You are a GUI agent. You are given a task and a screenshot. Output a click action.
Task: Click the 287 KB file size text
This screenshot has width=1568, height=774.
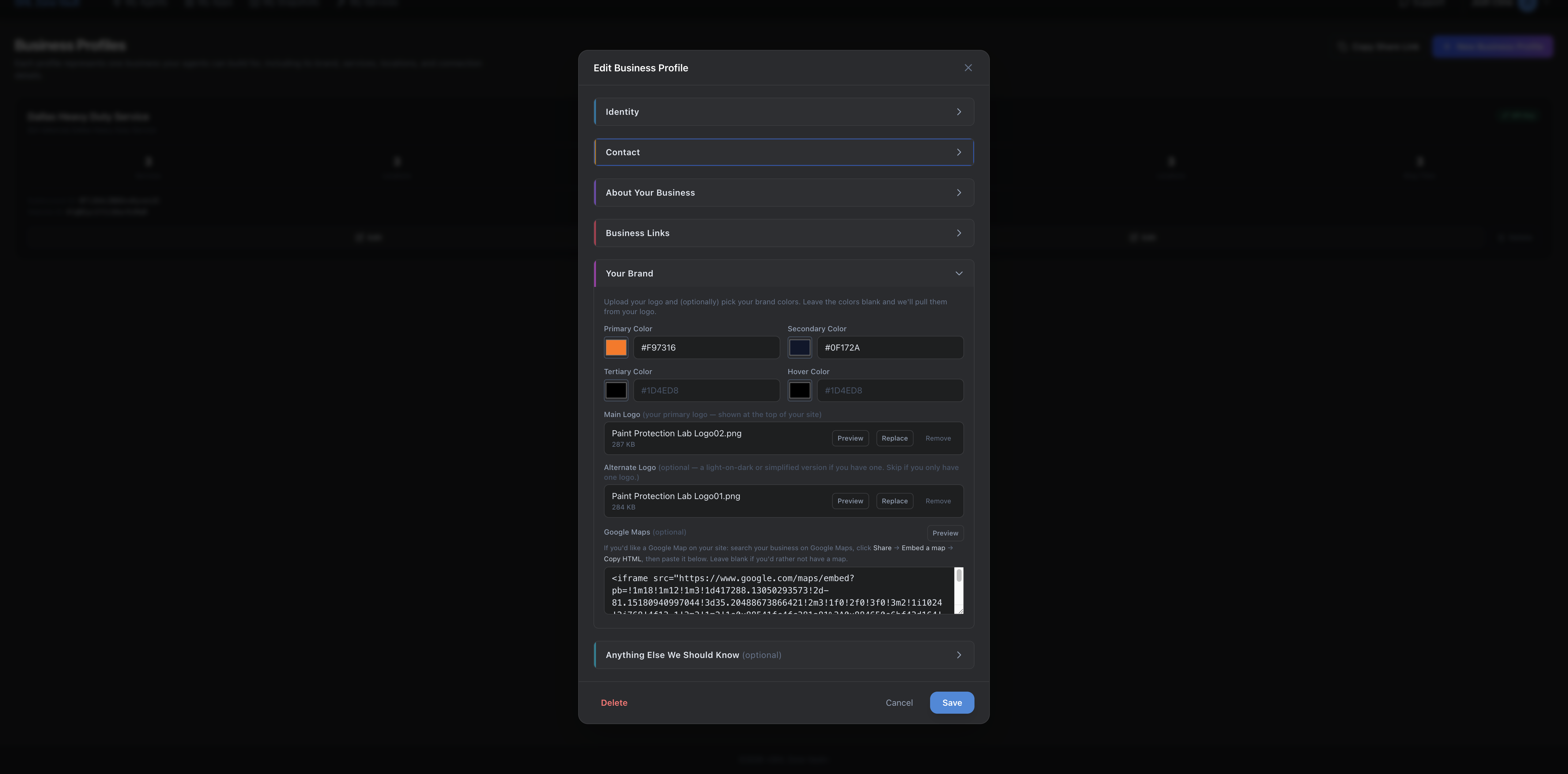(x=623, y=445)
